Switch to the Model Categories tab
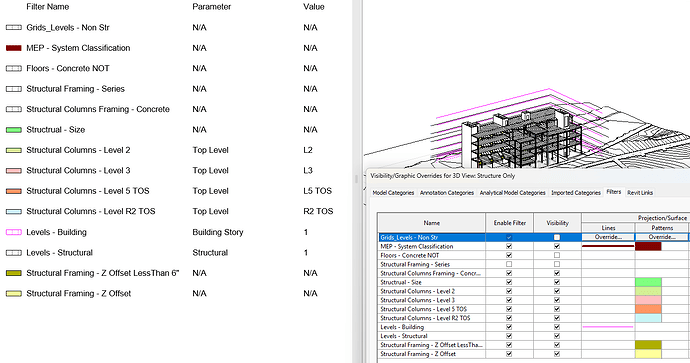 coord(393,193)
